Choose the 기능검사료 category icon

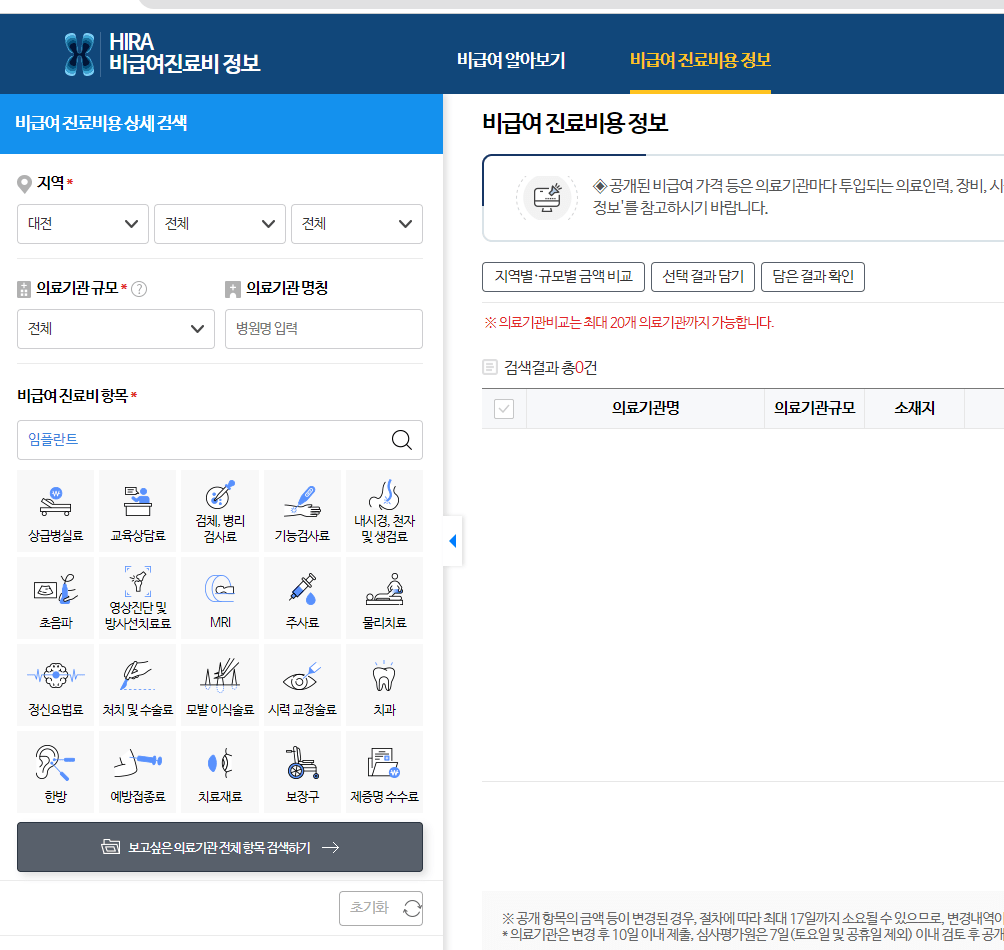point(302,511)
